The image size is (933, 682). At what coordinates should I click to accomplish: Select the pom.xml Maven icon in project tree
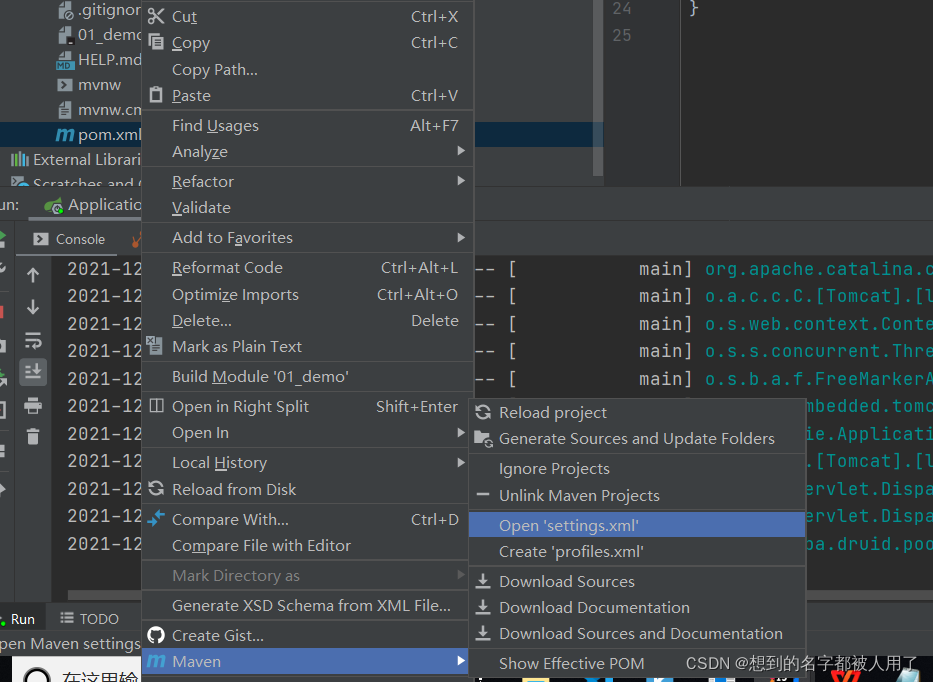66,134
